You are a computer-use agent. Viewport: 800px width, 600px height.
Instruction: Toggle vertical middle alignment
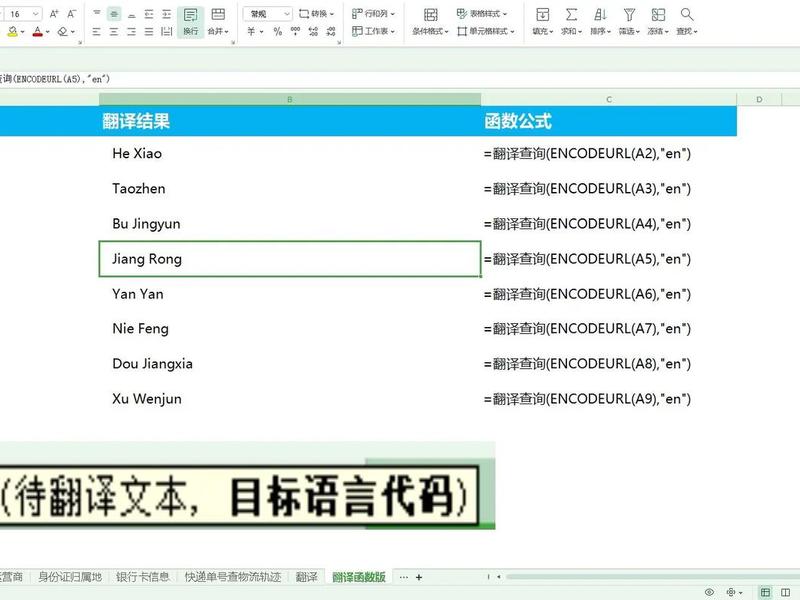click(114, 14)
